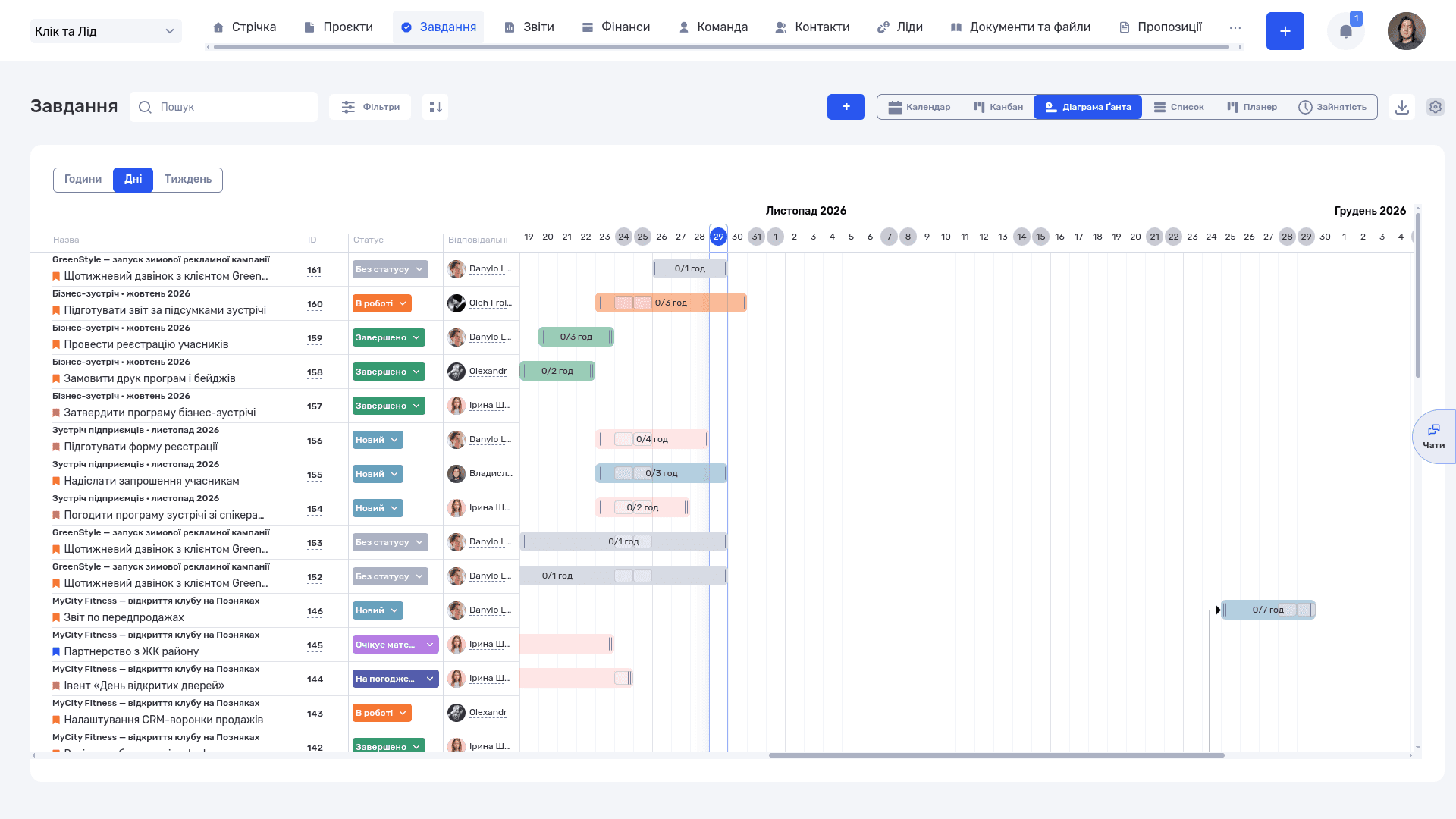Image resolution: width=1456 pixels, height=819 pixels.
Task: Open the Ліди section
Action: point(900,27)
